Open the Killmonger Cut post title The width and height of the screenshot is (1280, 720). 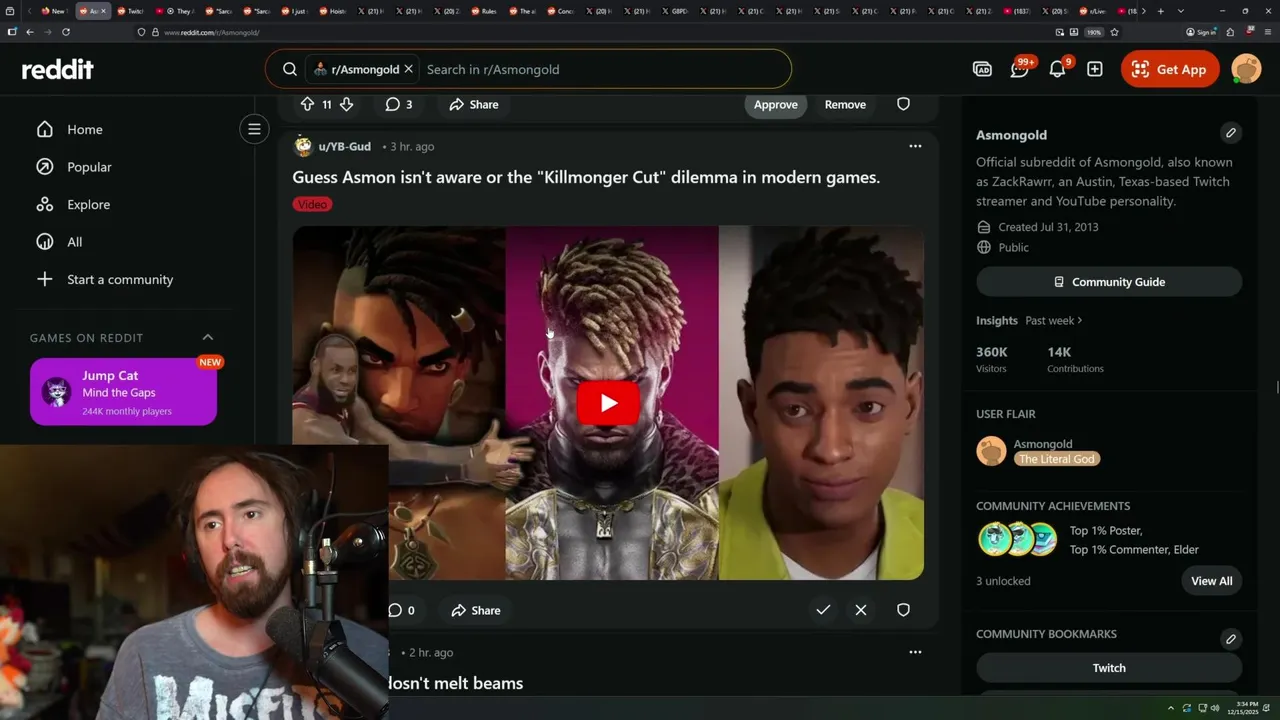pyautogui.click(x=586, y=177)
